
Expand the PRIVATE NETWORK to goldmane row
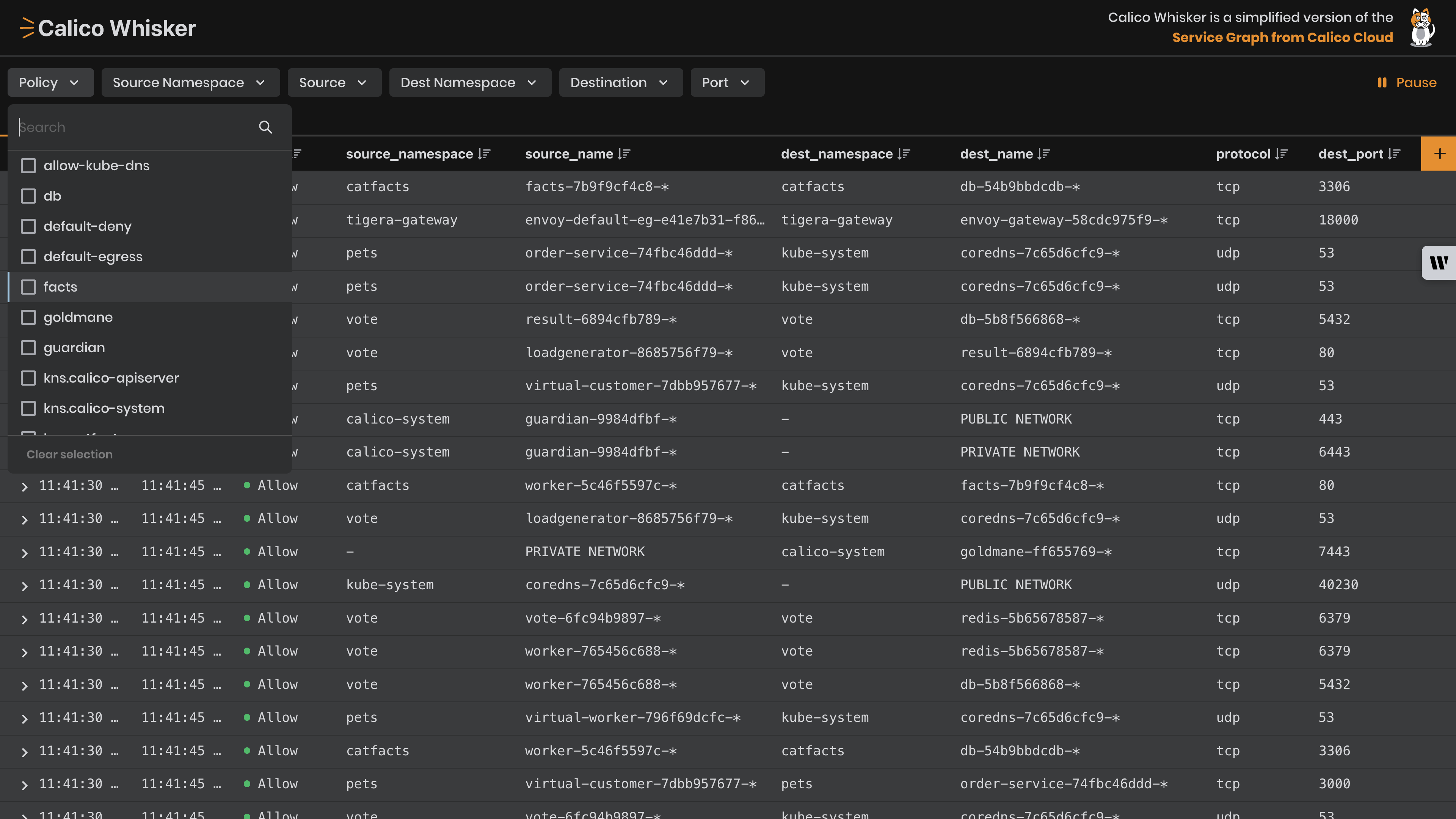(x=24, y=553)
